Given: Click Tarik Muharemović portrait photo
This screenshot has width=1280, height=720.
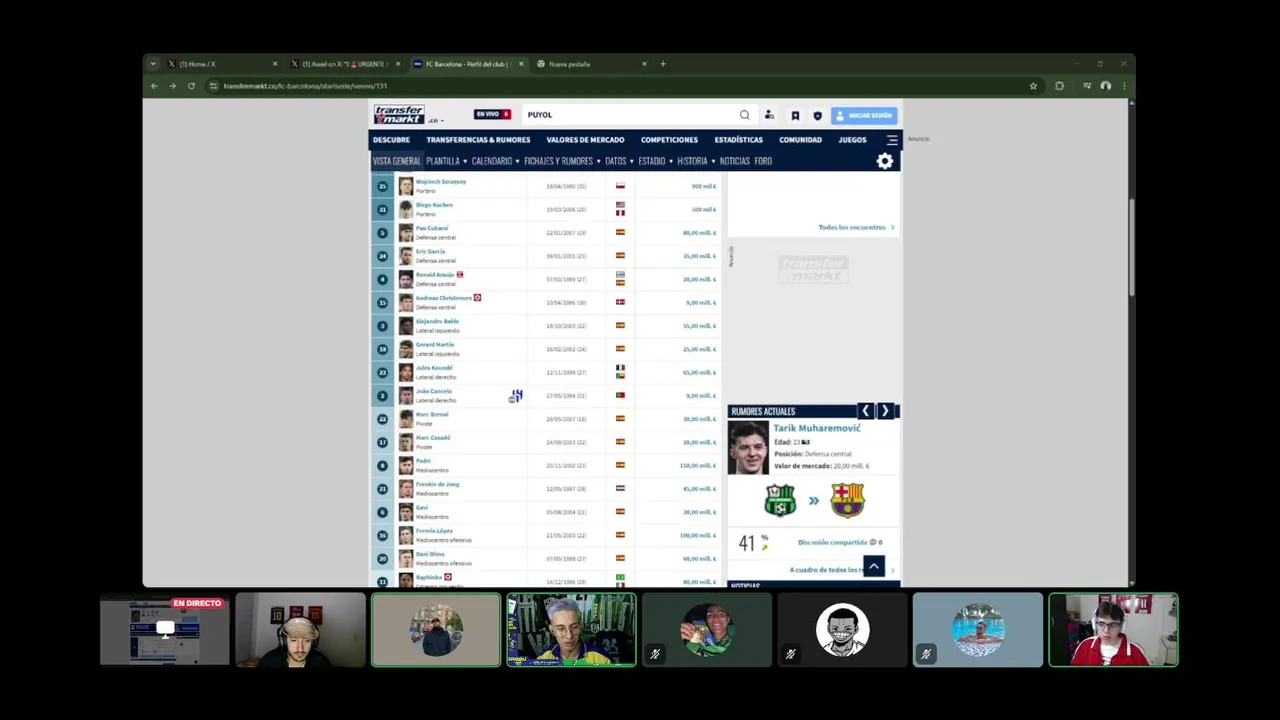Looking at the screenshot, I should [748, 447].
